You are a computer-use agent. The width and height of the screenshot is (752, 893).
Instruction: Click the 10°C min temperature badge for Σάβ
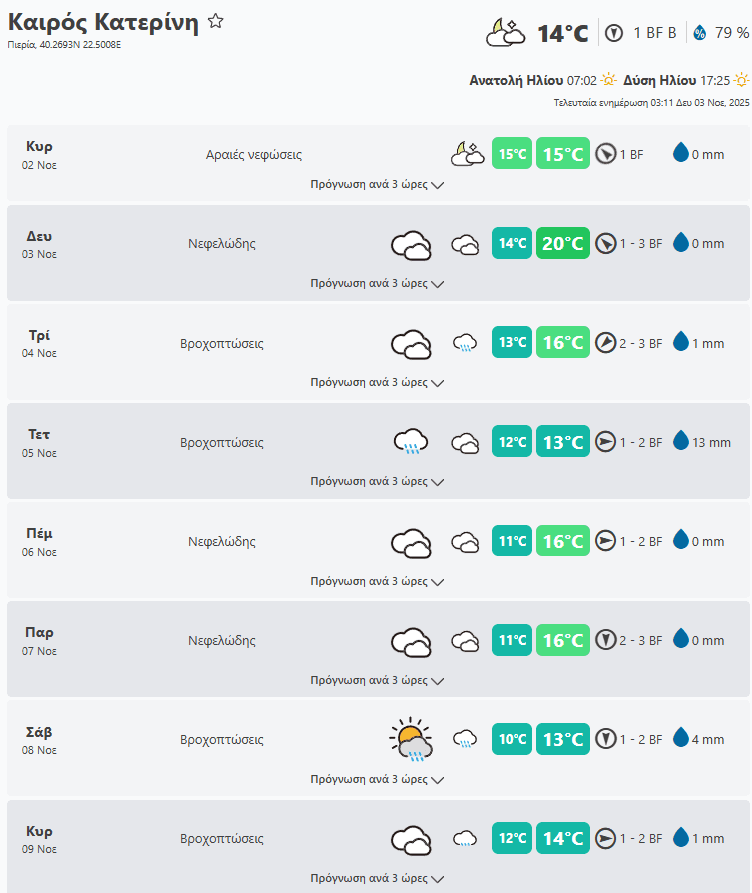coord(512,739)
